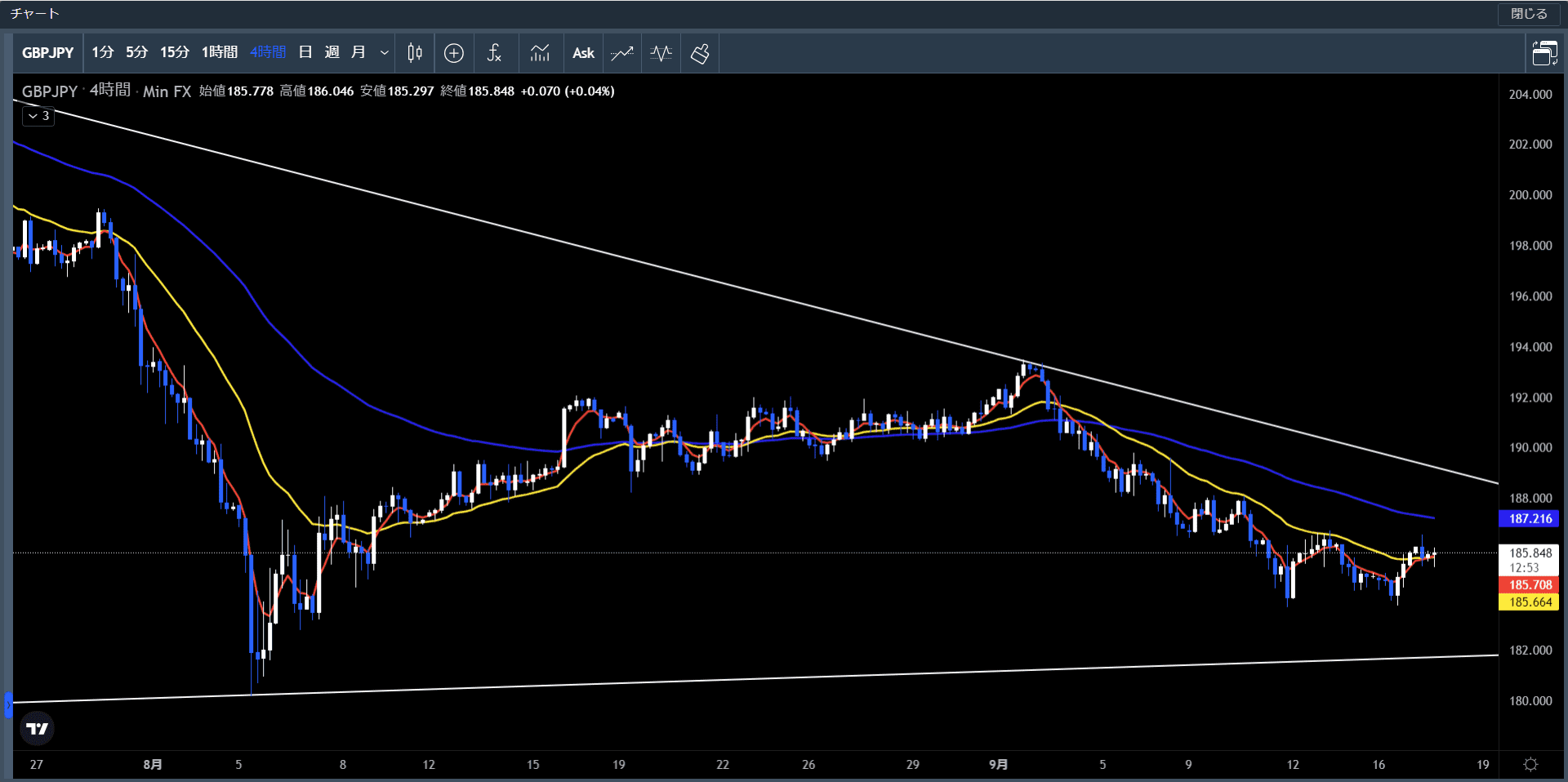
Task: Select the 5分 timeframe
Action: click(136, 52)
